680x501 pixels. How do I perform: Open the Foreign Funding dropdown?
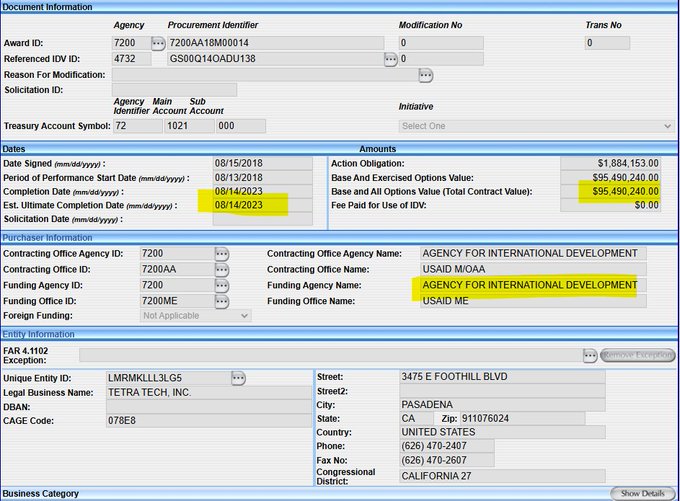195,316
